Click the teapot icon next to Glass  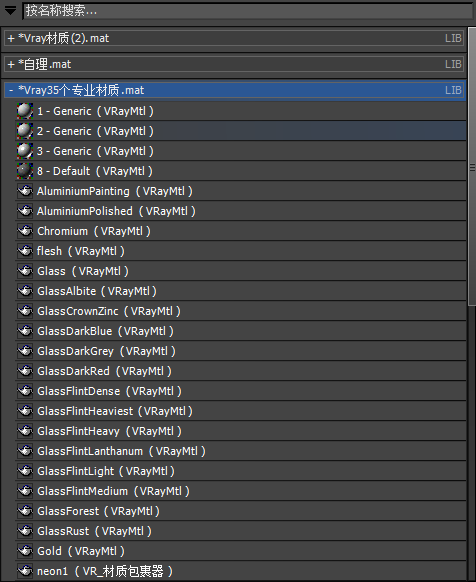[25, 271]
